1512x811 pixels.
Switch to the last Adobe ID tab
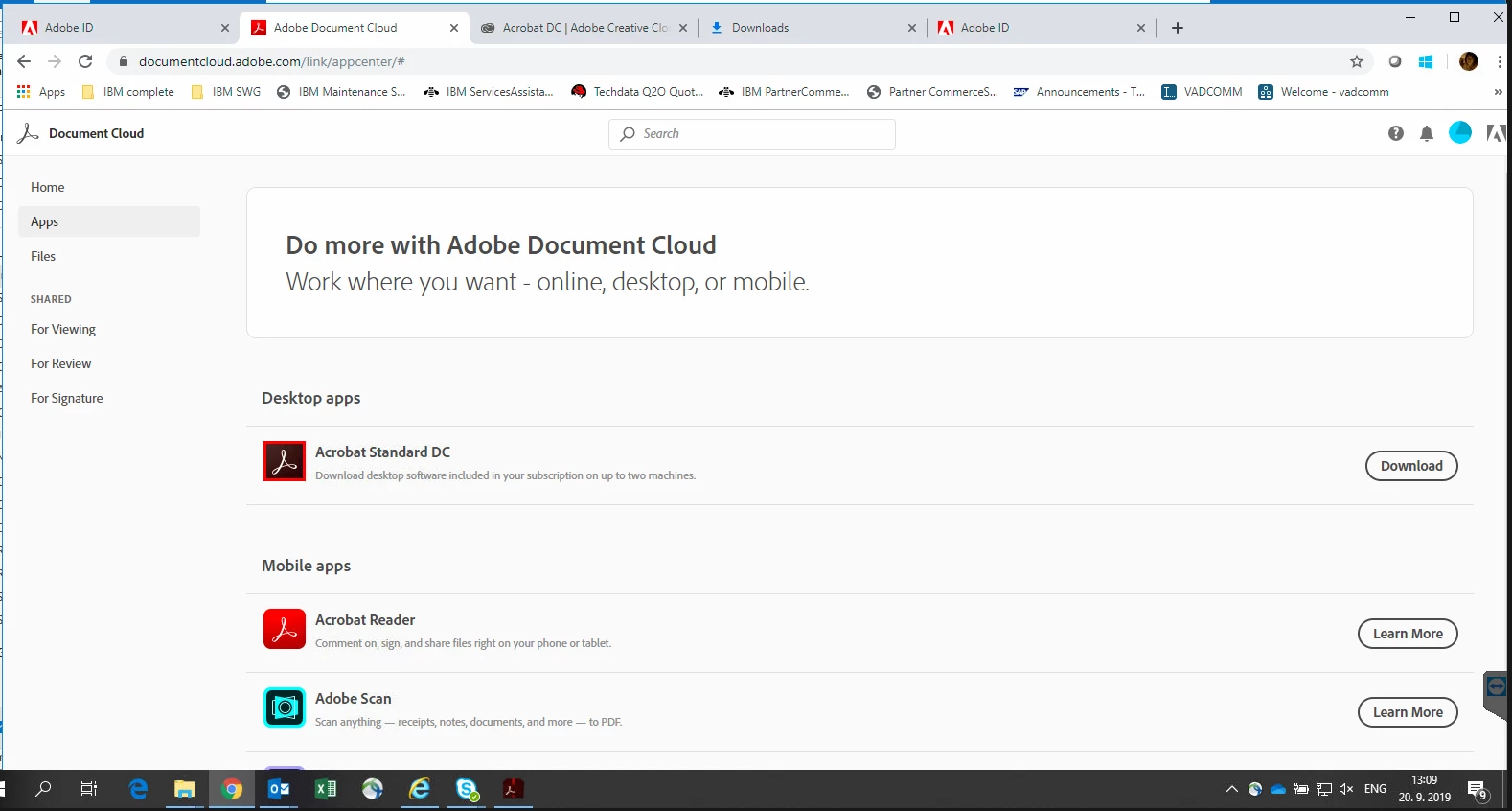click(1042, 28)
